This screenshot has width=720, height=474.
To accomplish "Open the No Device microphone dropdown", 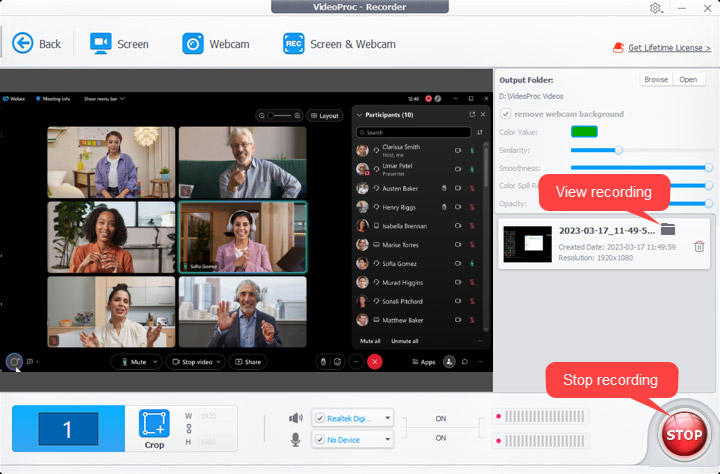I will click(x=388, y=440).
